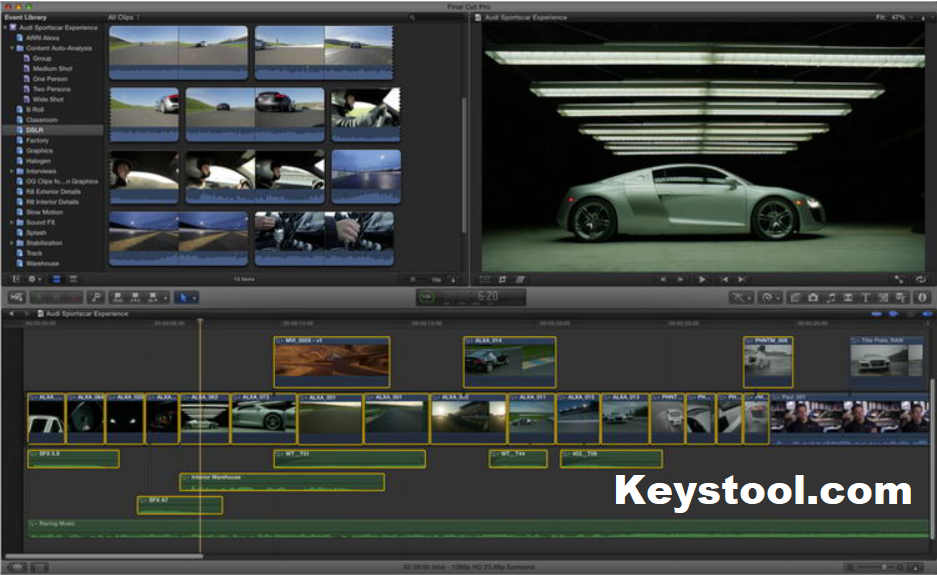Select the Interior Warehouse audio clip

click(282, 482)
